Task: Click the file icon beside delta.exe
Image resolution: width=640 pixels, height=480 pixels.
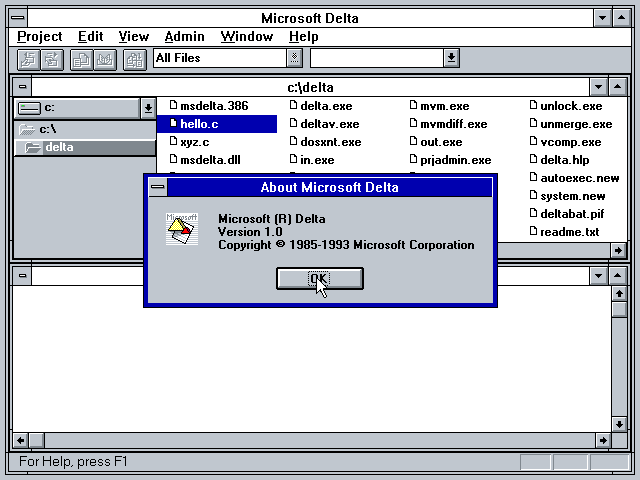Action: point(293,105)
